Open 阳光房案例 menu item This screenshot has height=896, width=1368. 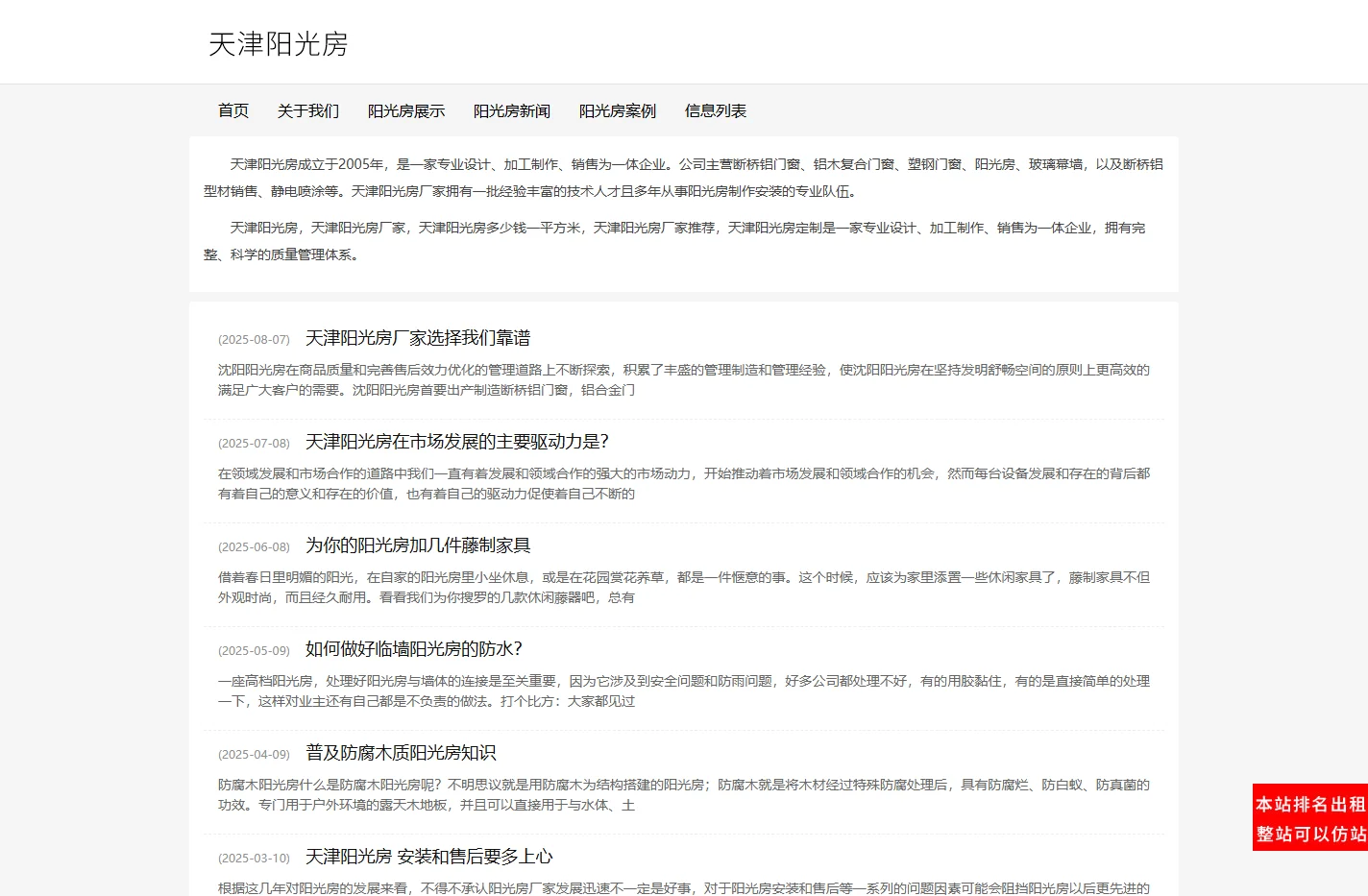point(618,111)
